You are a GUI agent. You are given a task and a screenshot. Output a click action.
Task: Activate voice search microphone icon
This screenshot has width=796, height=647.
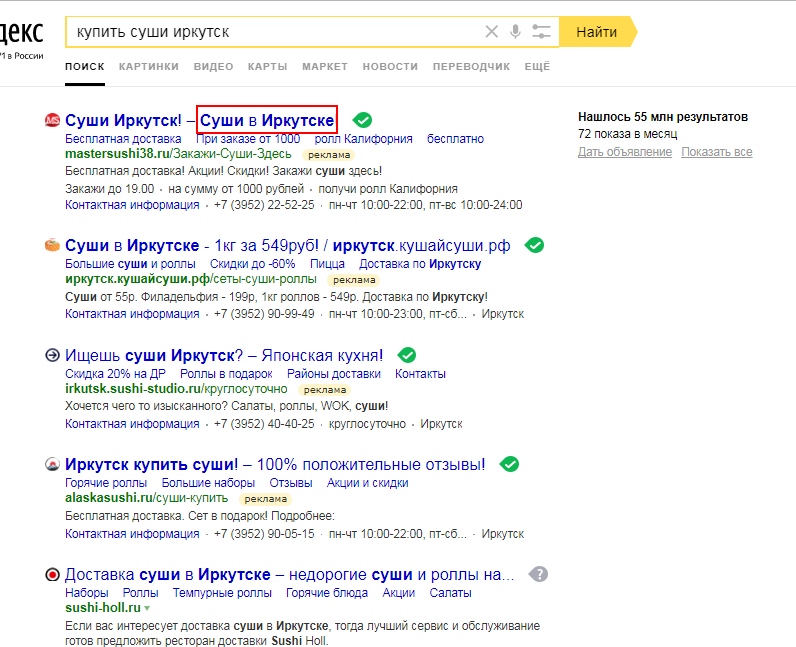pyautogui.click(x=515, y=31)
